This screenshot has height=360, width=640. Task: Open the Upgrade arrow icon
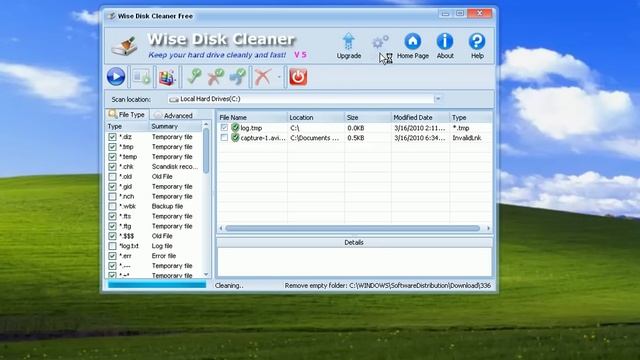pos(349,41)
